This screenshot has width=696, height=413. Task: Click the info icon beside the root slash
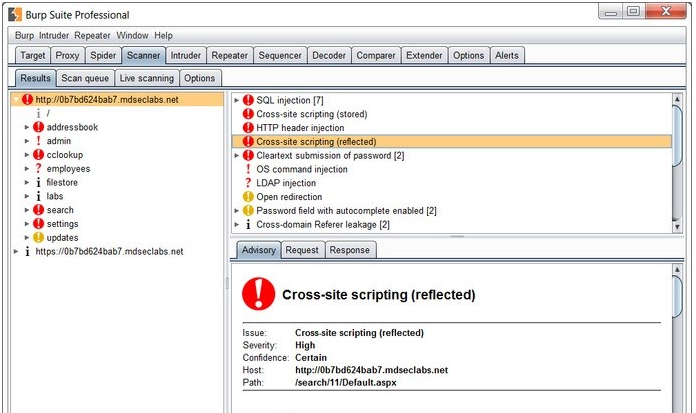pyautogui.click(x=39, y=113)
